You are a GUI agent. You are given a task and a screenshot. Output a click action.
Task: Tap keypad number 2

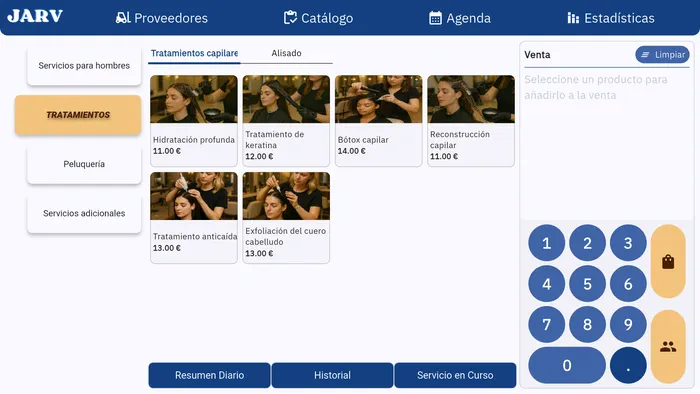[x=587, y=243]
